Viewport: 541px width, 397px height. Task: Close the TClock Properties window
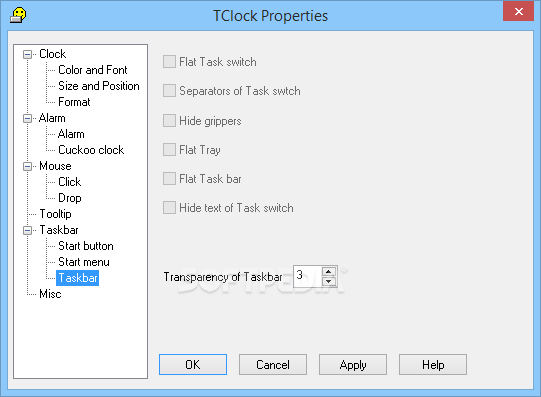point(518,12)
